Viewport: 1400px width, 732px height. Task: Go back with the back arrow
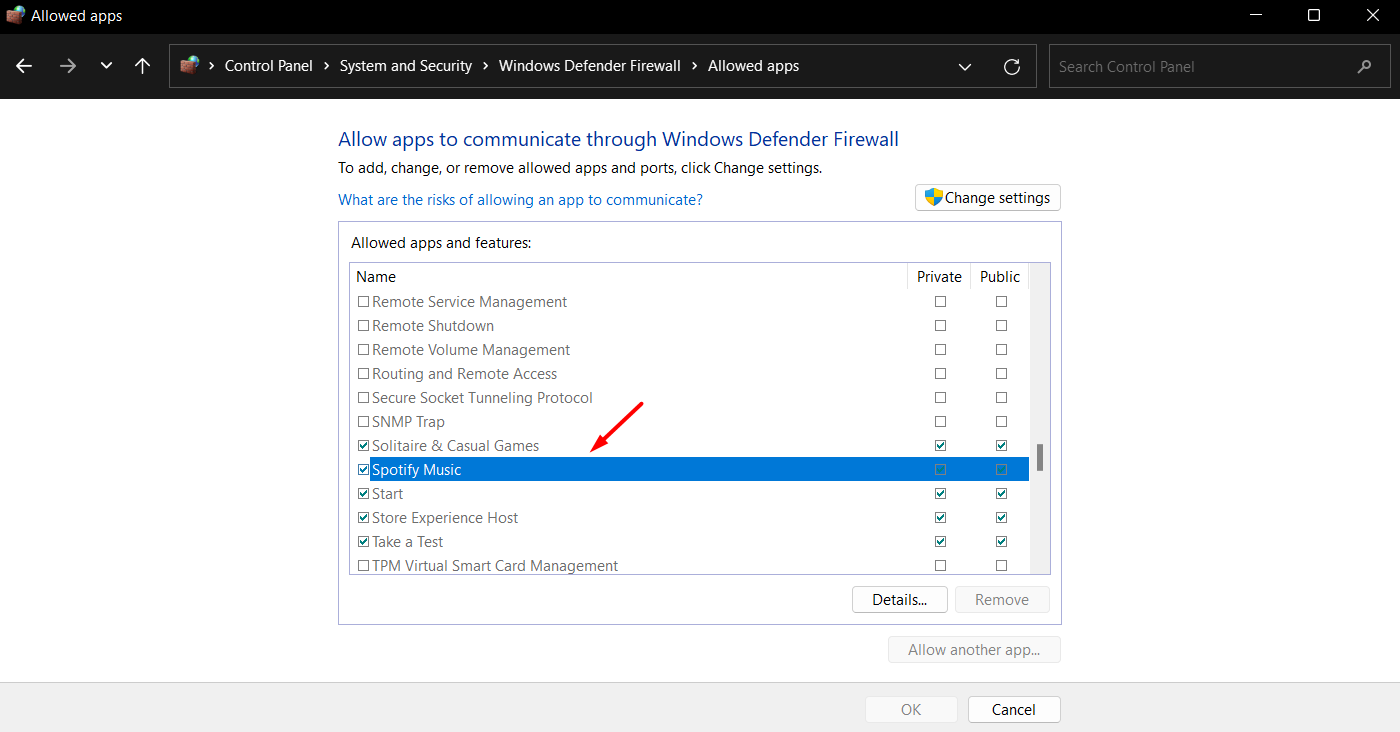pos(24,66)
